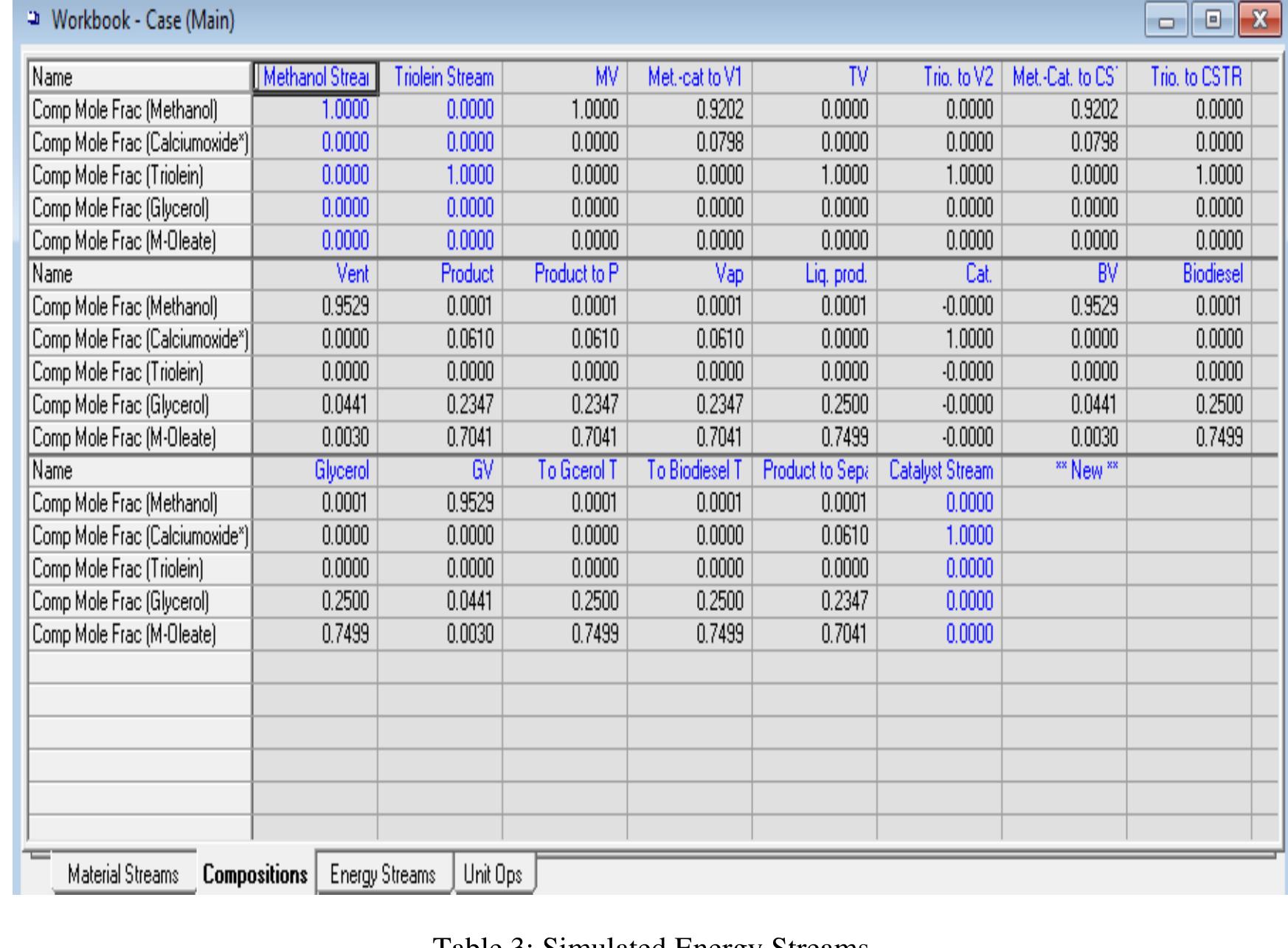Select the Product to P stream header
Screen dimensions: 1288x948
click(565, 274)
